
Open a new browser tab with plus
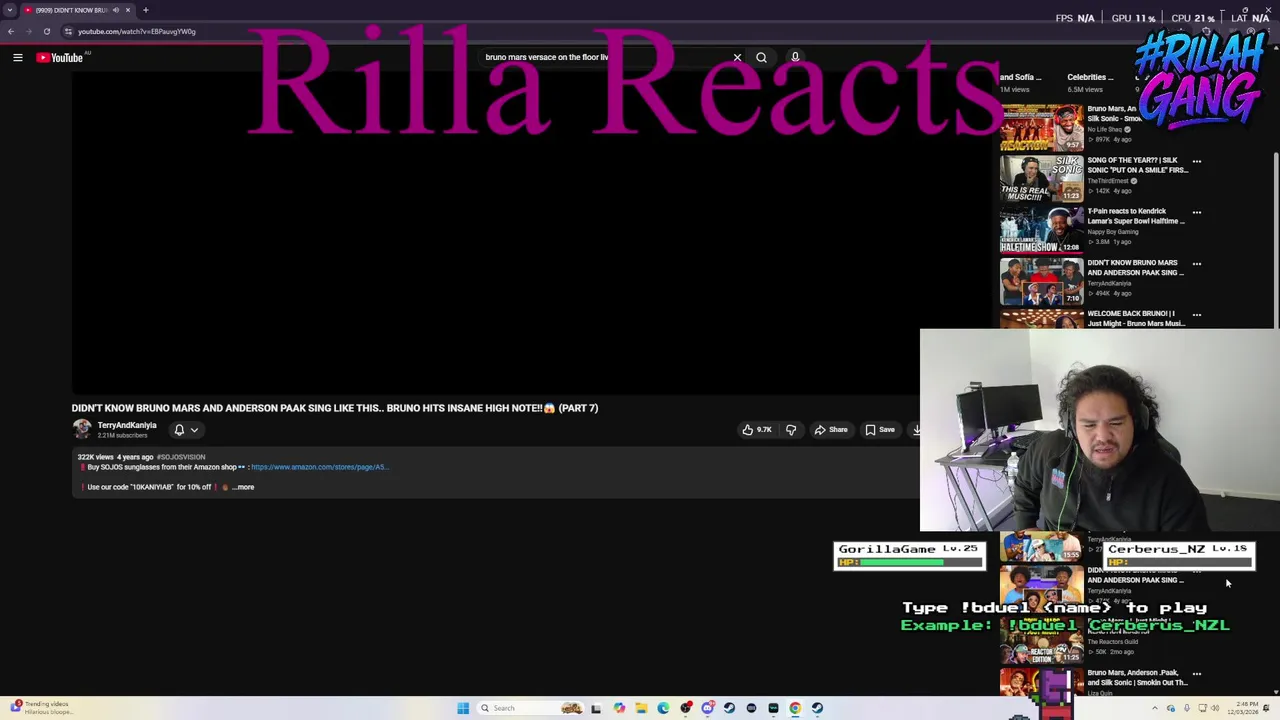(145, 10)
